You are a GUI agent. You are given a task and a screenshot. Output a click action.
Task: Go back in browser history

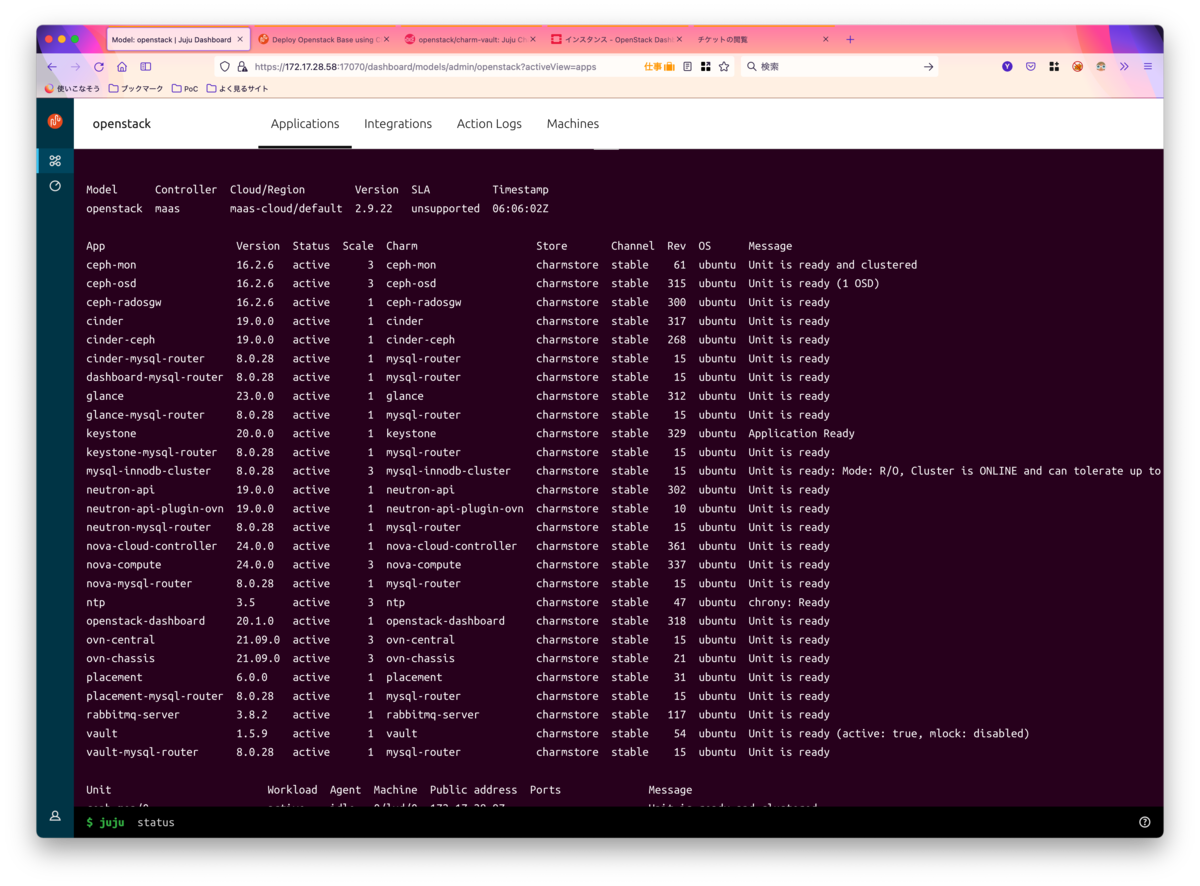click(x=52, y=67)
